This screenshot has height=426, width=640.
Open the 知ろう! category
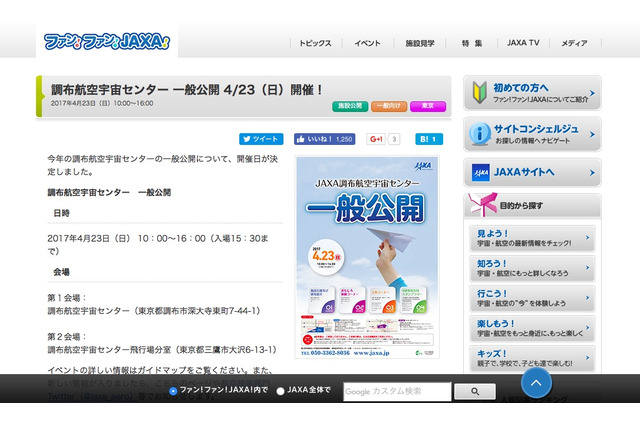tap(532, 268)
